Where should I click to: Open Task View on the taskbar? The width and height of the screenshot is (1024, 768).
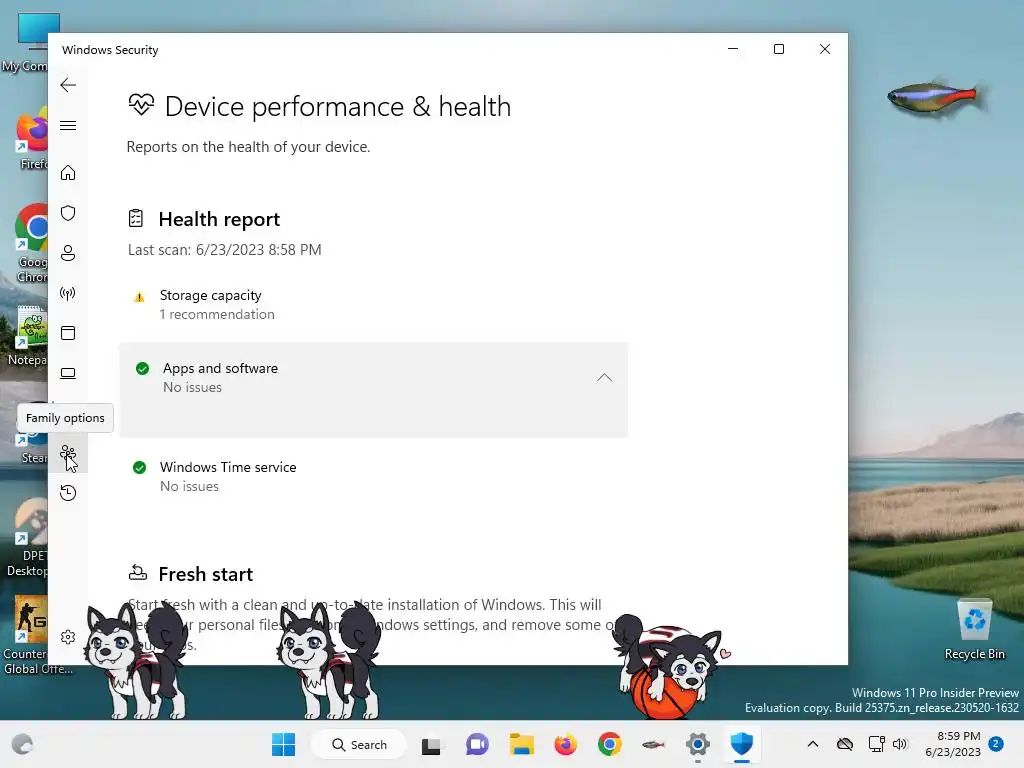431,745
